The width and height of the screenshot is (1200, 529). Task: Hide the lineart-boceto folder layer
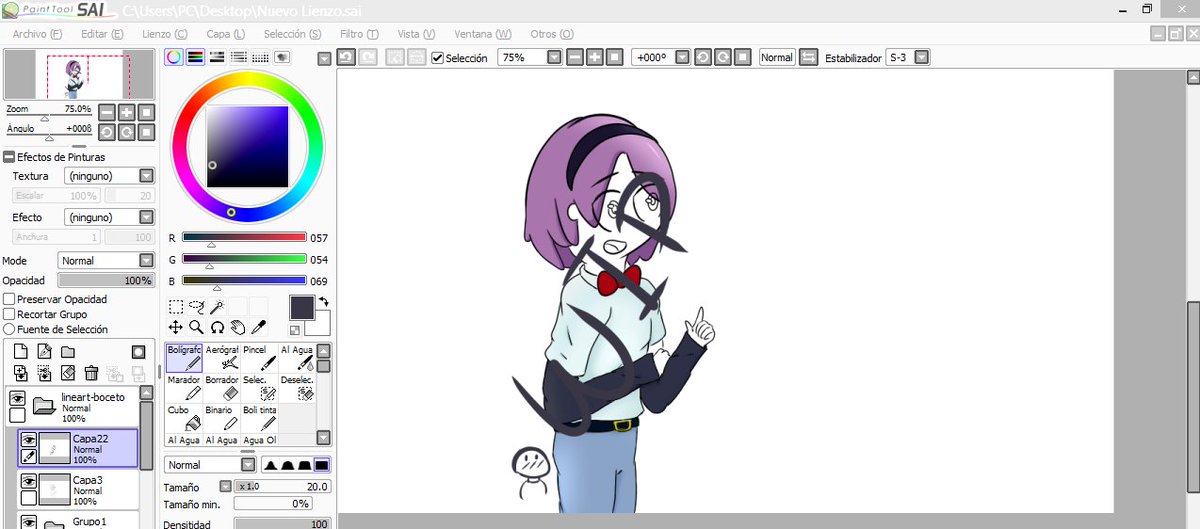coord(17,398)
